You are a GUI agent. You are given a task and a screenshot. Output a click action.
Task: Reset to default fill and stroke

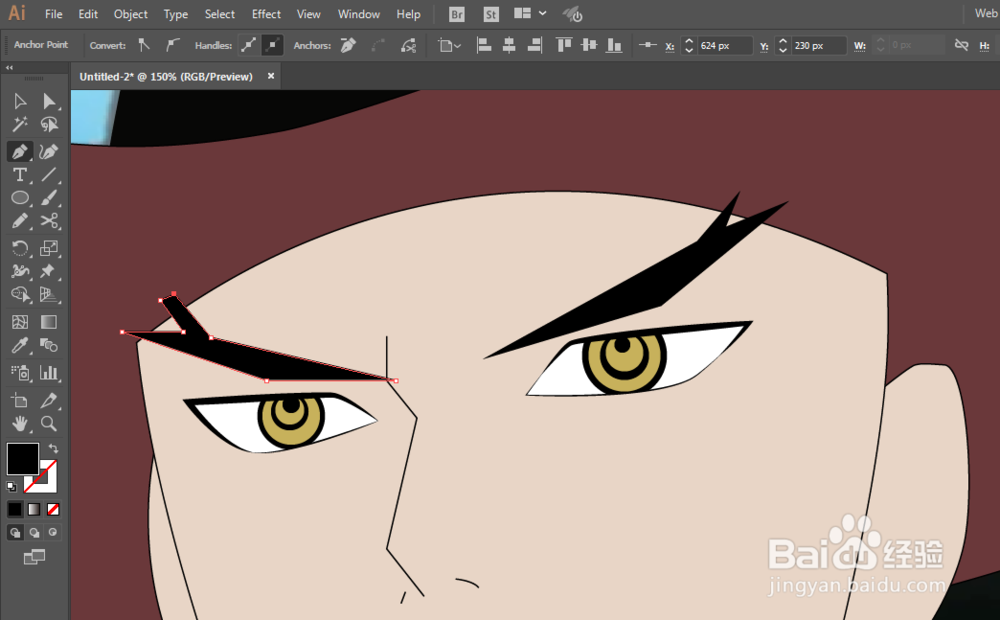pyautogui.click(x=11, y=487)
